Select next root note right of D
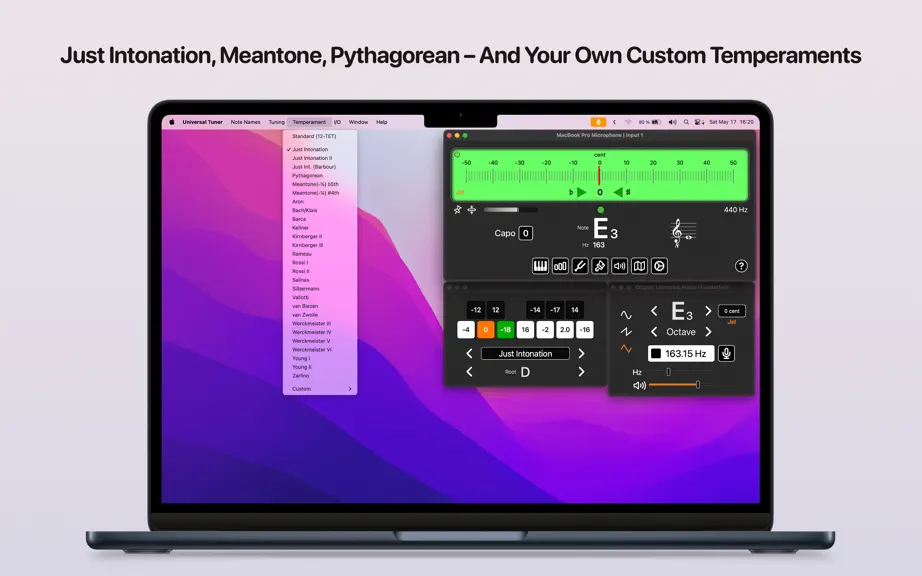Viewport: 922px width, 576px height. click(x=581, y=371)
